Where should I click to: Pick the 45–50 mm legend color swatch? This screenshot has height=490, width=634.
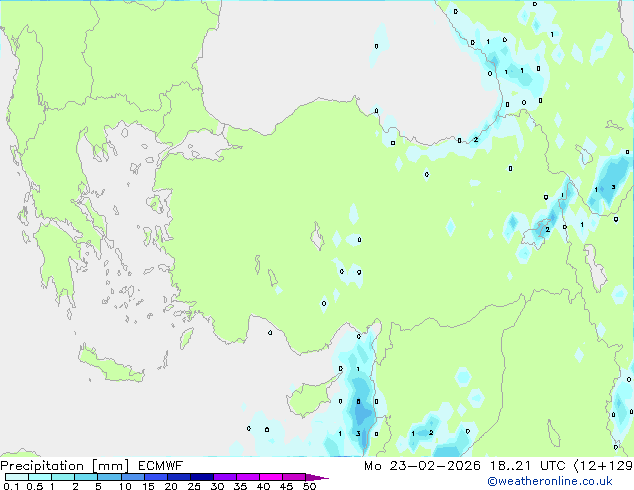coord(294,477)
